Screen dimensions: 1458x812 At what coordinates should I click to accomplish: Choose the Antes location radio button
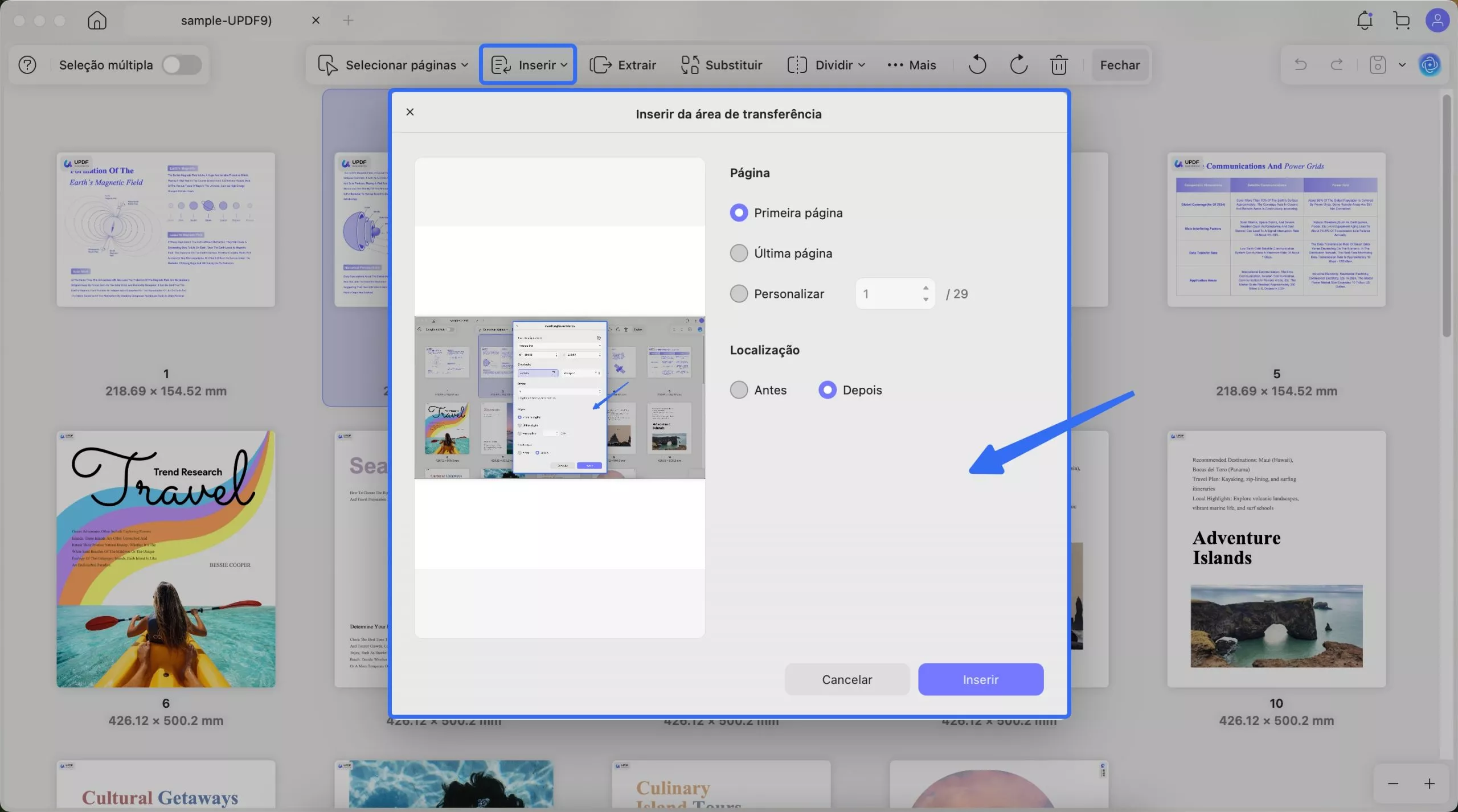pyautogui.click(x=739, y=390)
